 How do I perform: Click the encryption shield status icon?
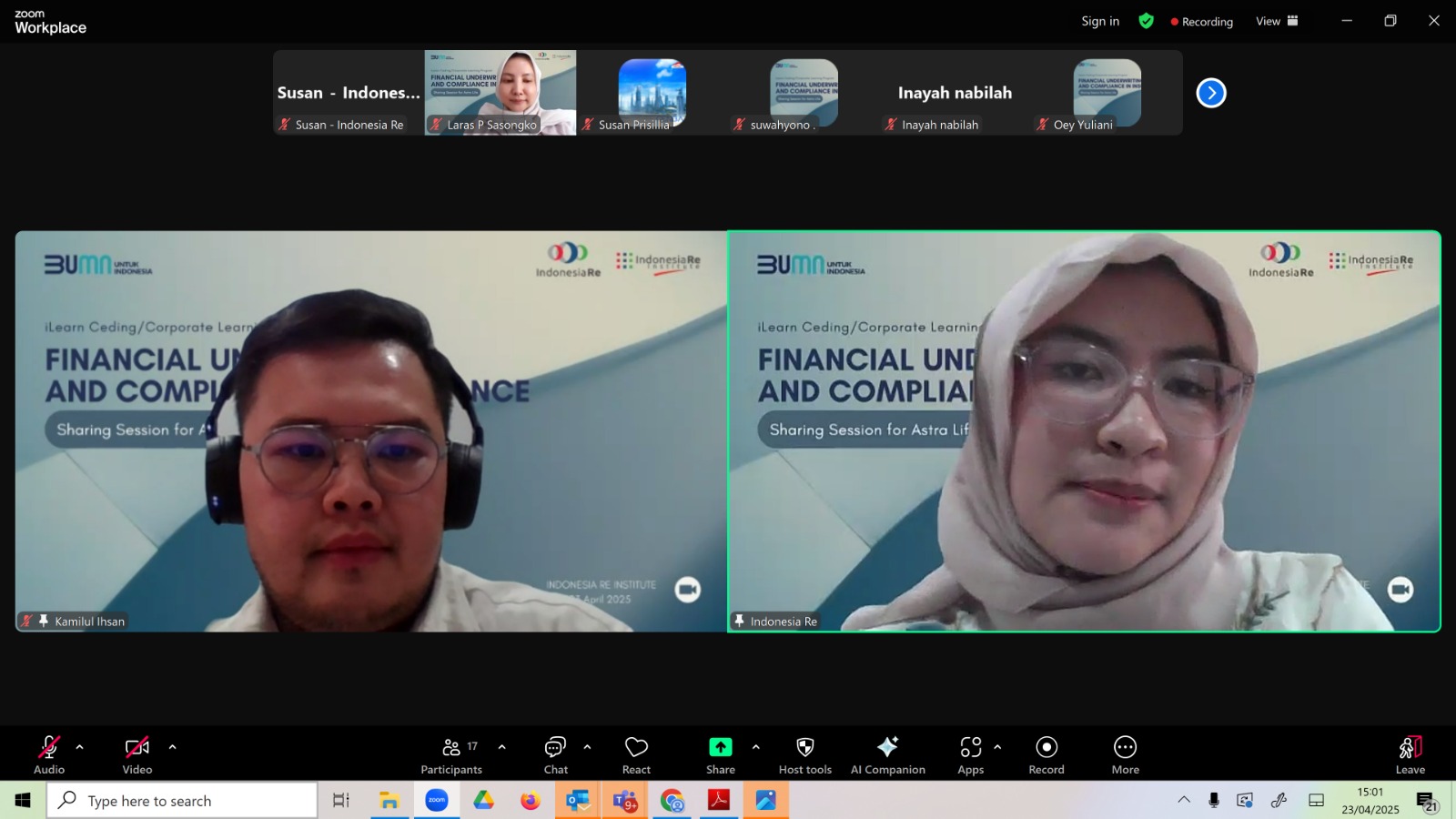[1147, 21]
